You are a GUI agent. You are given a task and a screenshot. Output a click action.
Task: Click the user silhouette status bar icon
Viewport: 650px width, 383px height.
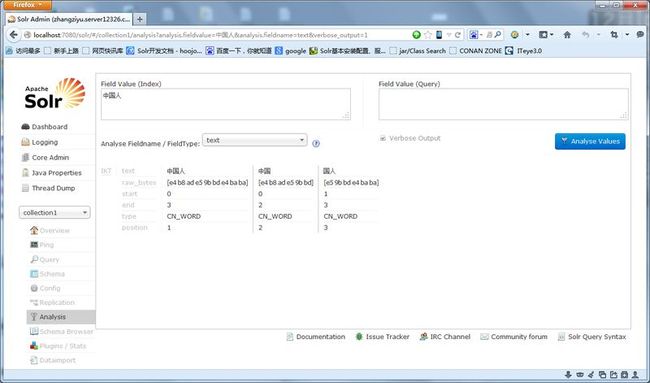635,375
